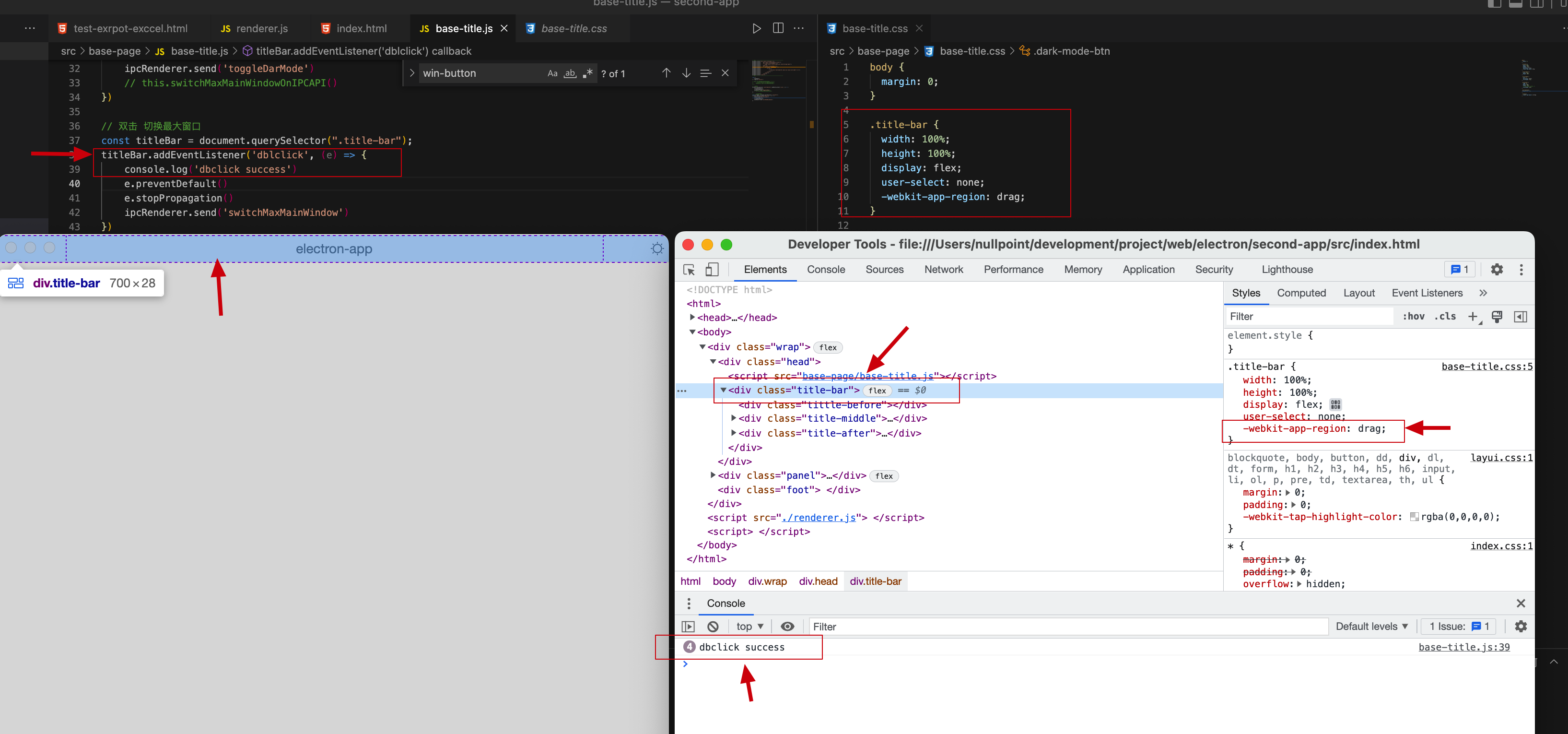Click the new style rule plus icon

1473,317
